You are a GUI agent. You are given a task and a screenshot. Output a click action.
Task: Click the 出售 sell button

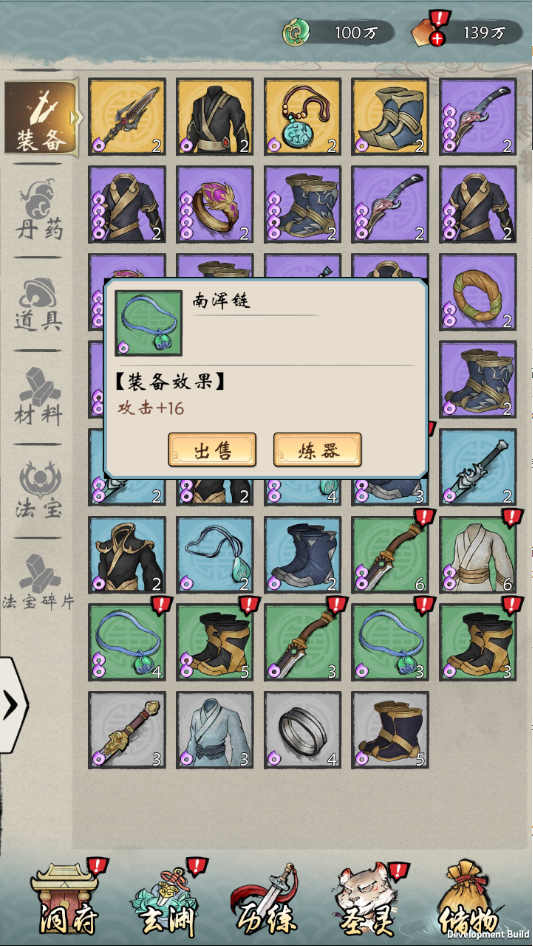[212, 449]
